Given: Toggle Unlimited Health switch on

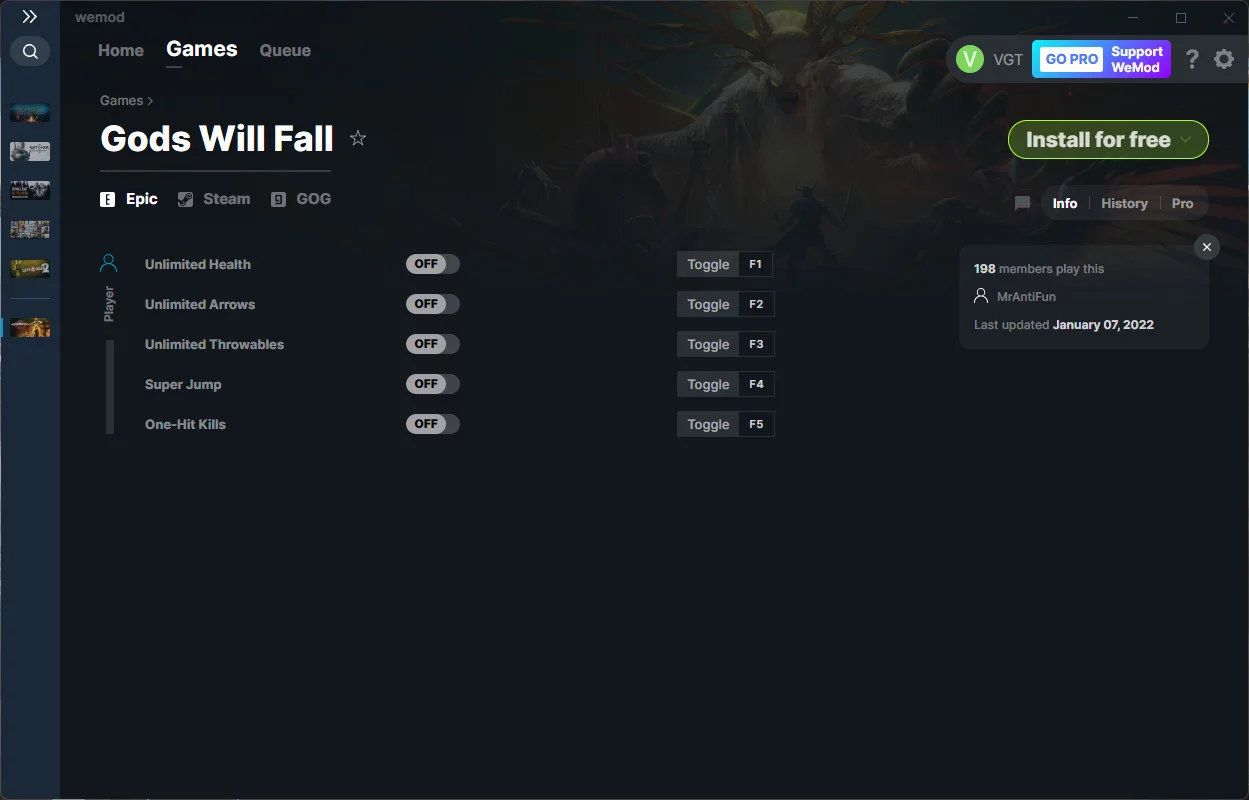Looking at the screenshot, I should click(433, 264).
